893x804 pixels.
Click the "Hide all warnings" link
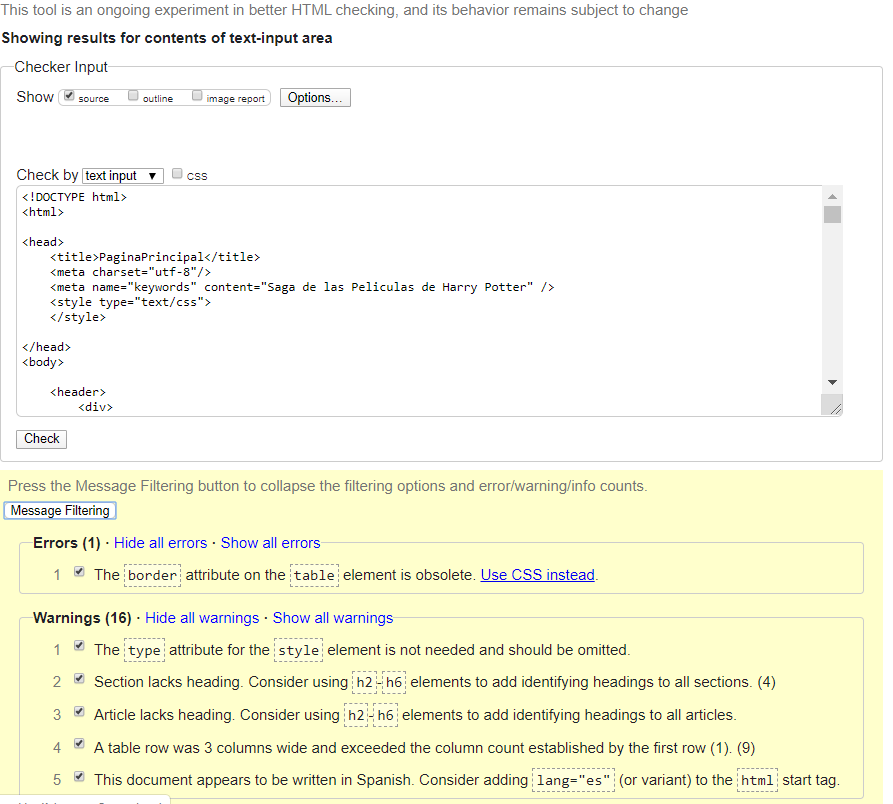pyautogui.click(x=201, y=618)
